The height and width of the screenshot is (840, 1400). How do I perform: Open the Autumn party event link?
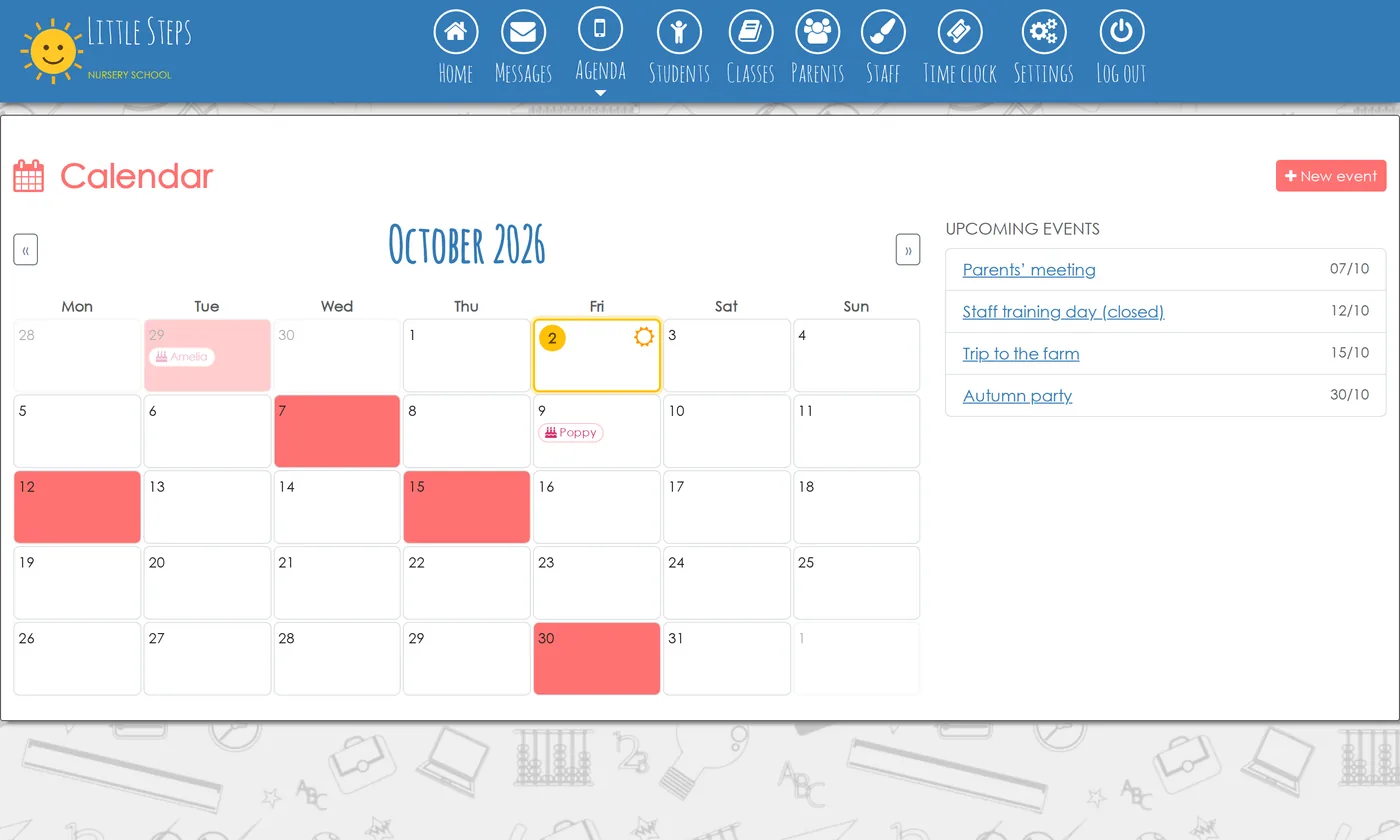[x=1017, y=396]
